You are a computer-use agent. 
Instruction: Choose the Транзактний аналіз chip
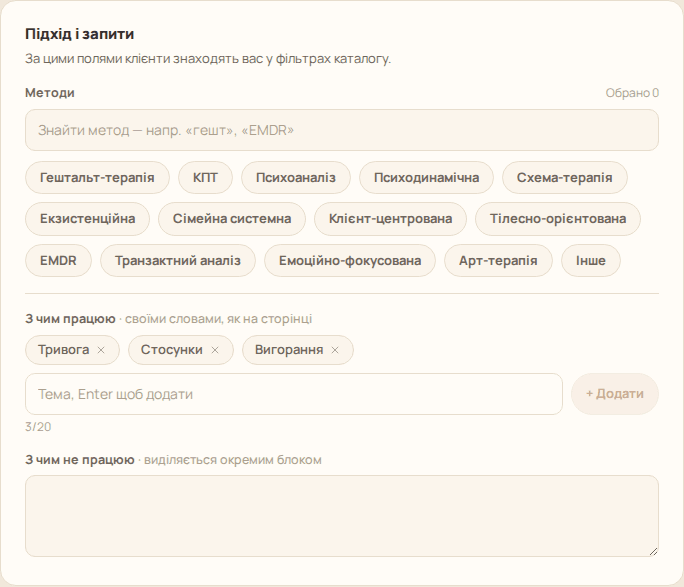178,260
